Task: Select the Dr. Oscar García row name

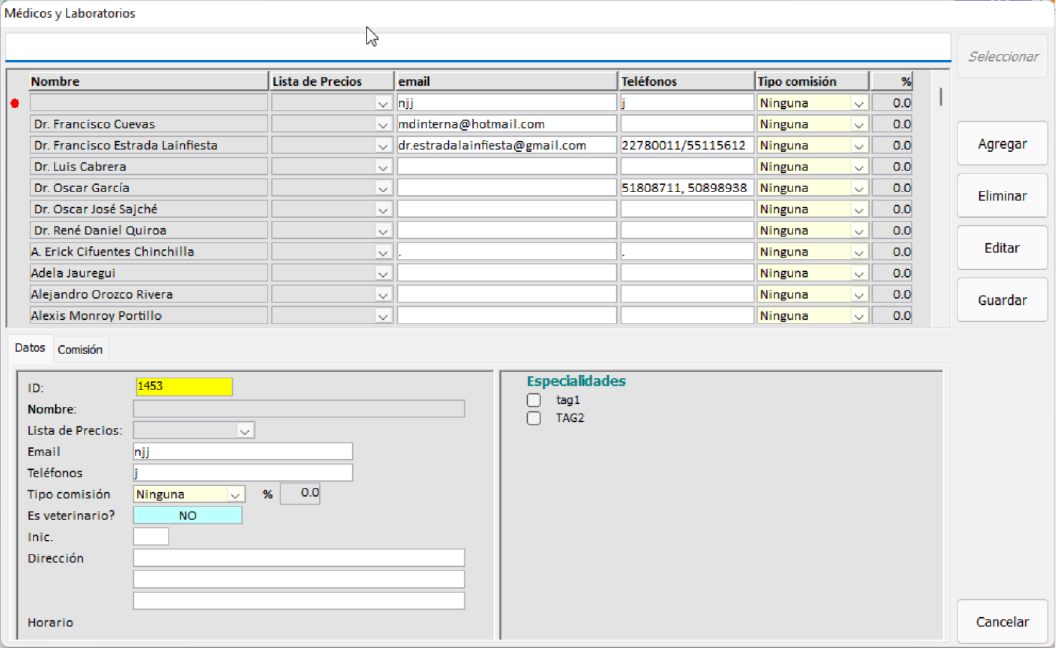Action: pyautogui.click(x=149, y=188)
